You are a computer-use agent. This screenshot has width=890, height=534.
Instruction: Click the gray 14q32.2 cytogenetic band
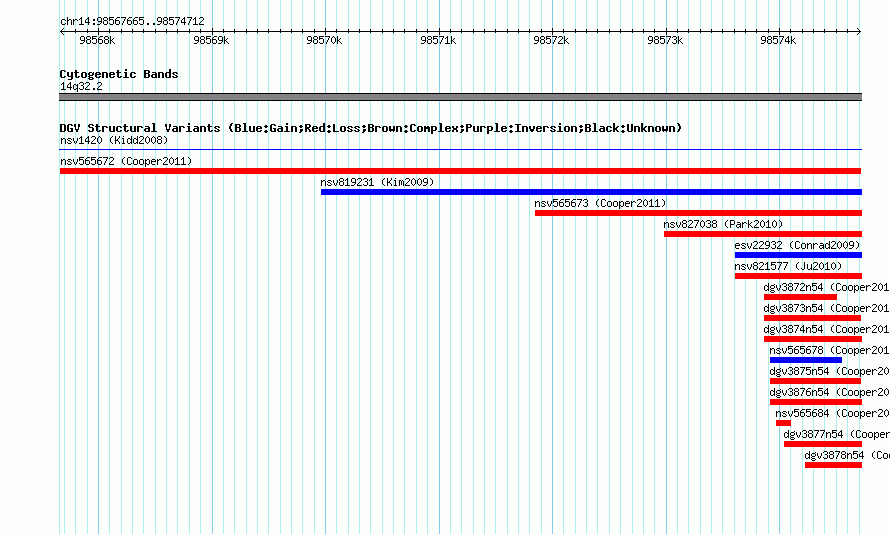(x=460, y=97)
